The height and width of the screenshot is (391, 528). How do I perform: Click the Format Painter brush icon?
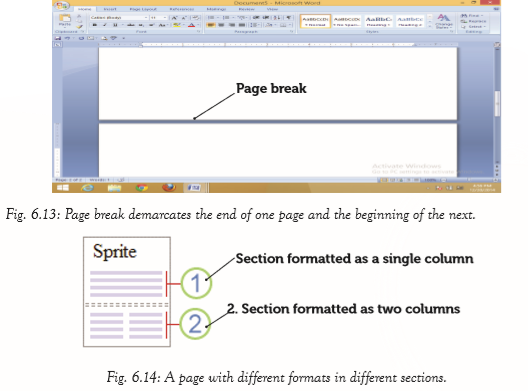[79, 27]
